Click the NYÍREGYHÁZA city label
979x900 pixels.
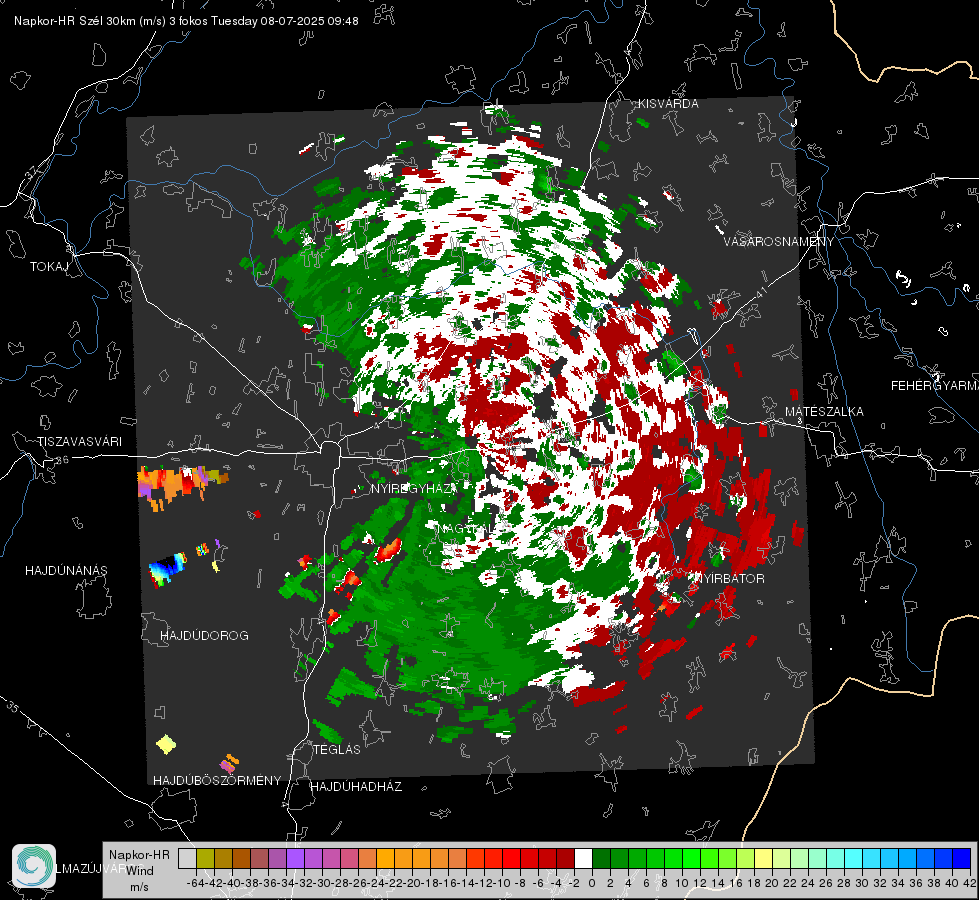pos(415,488)
